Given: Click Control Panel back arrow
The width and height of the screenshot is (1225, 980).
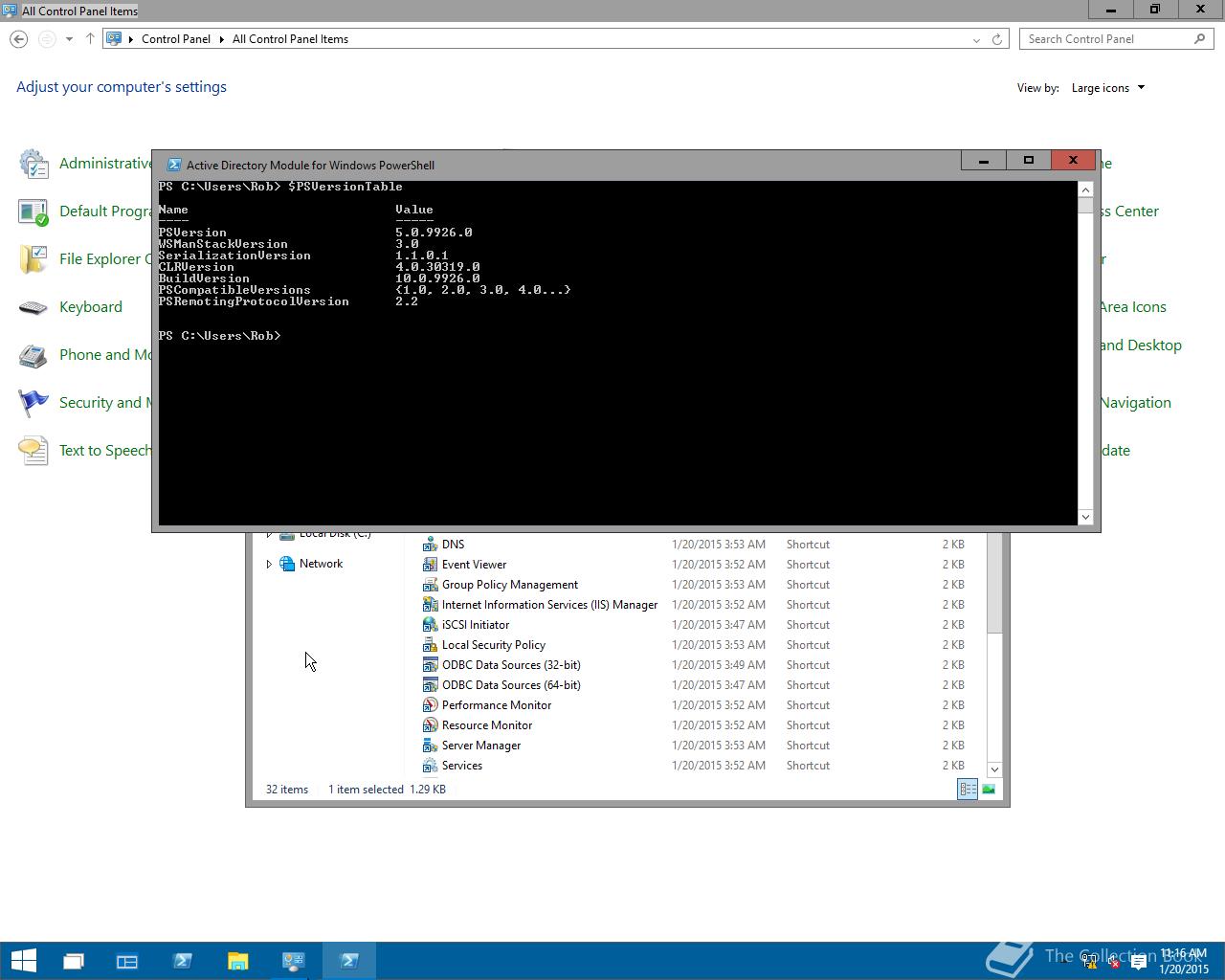Looking at the screenshot, I should [x=19, y=39].
